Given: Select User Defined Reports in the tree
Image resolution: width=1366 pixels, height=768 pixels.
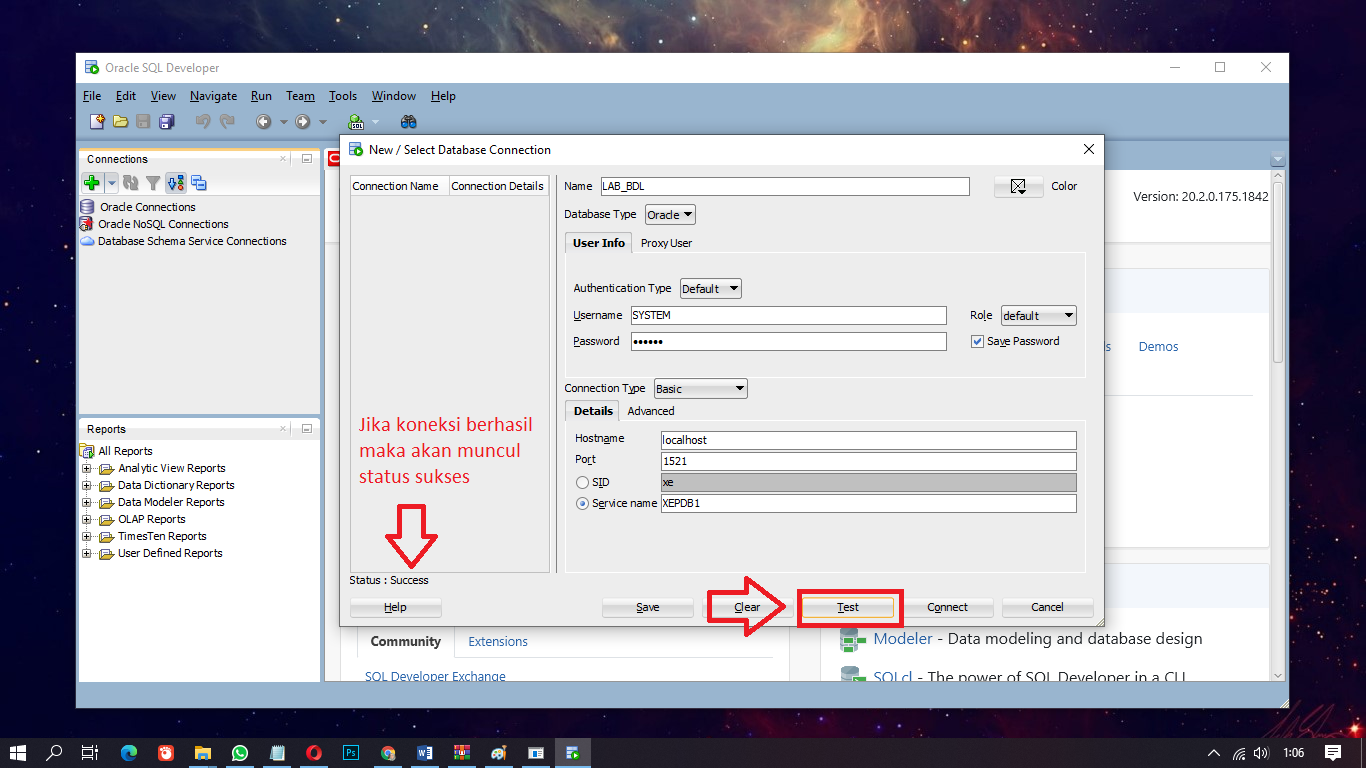Looking at the screenshot, I should pyautogui.click(x=170, y=554).
